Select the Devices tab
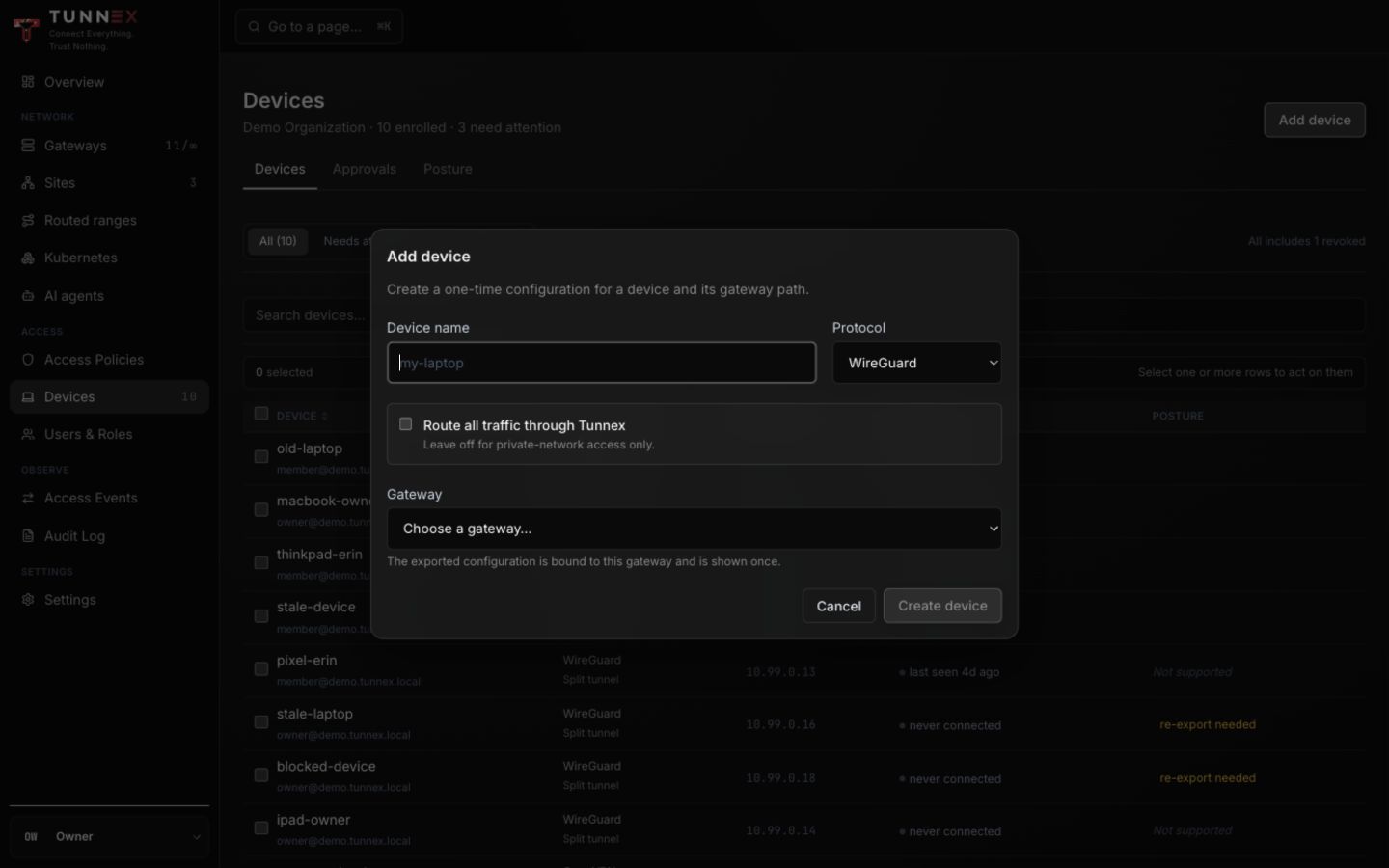This screenshot has width=1389, height=868. 280,169
